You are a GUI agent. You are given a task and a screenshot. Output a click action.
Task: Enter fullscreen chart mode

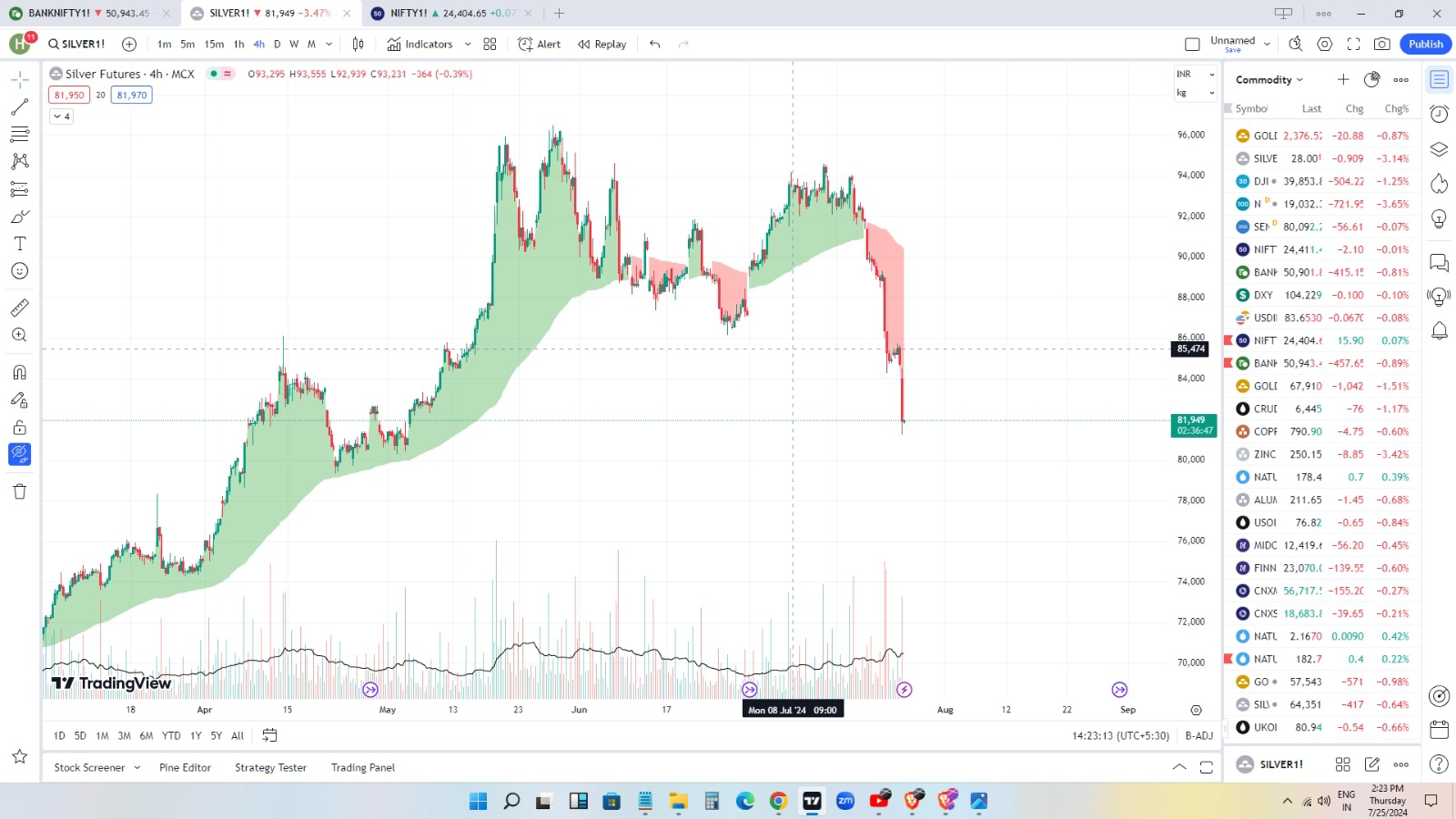(x=1353, y=44)
